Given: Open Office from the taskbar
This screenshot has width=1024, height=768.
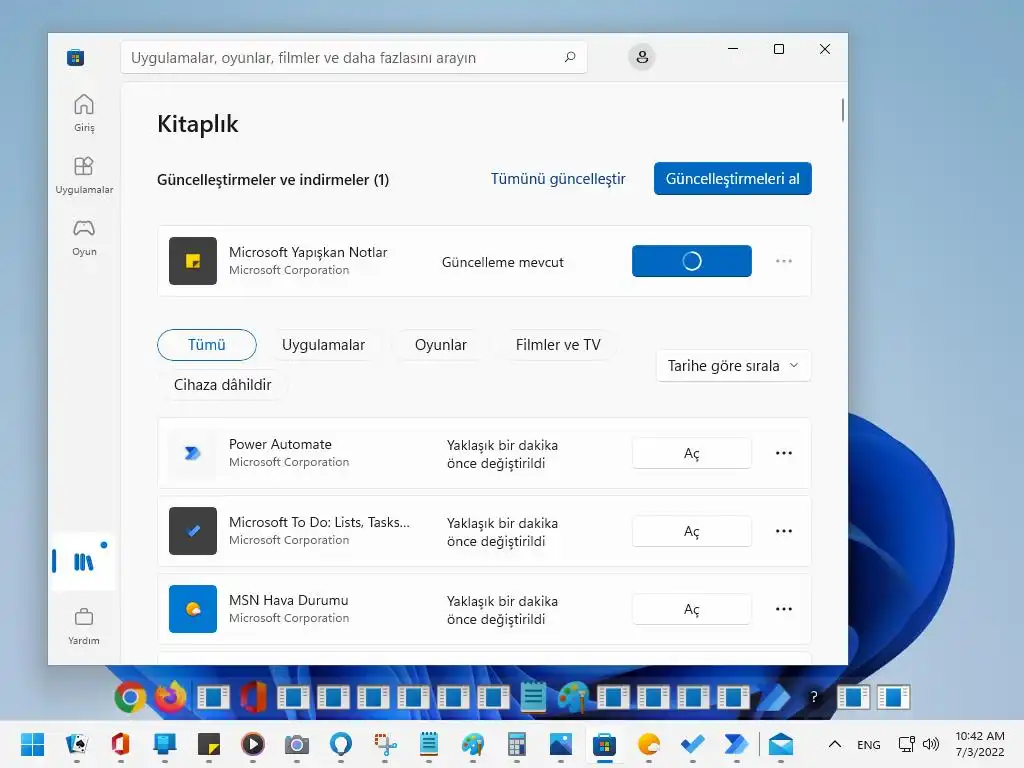Looking at the screenshot, I should [x=121, y=744].
